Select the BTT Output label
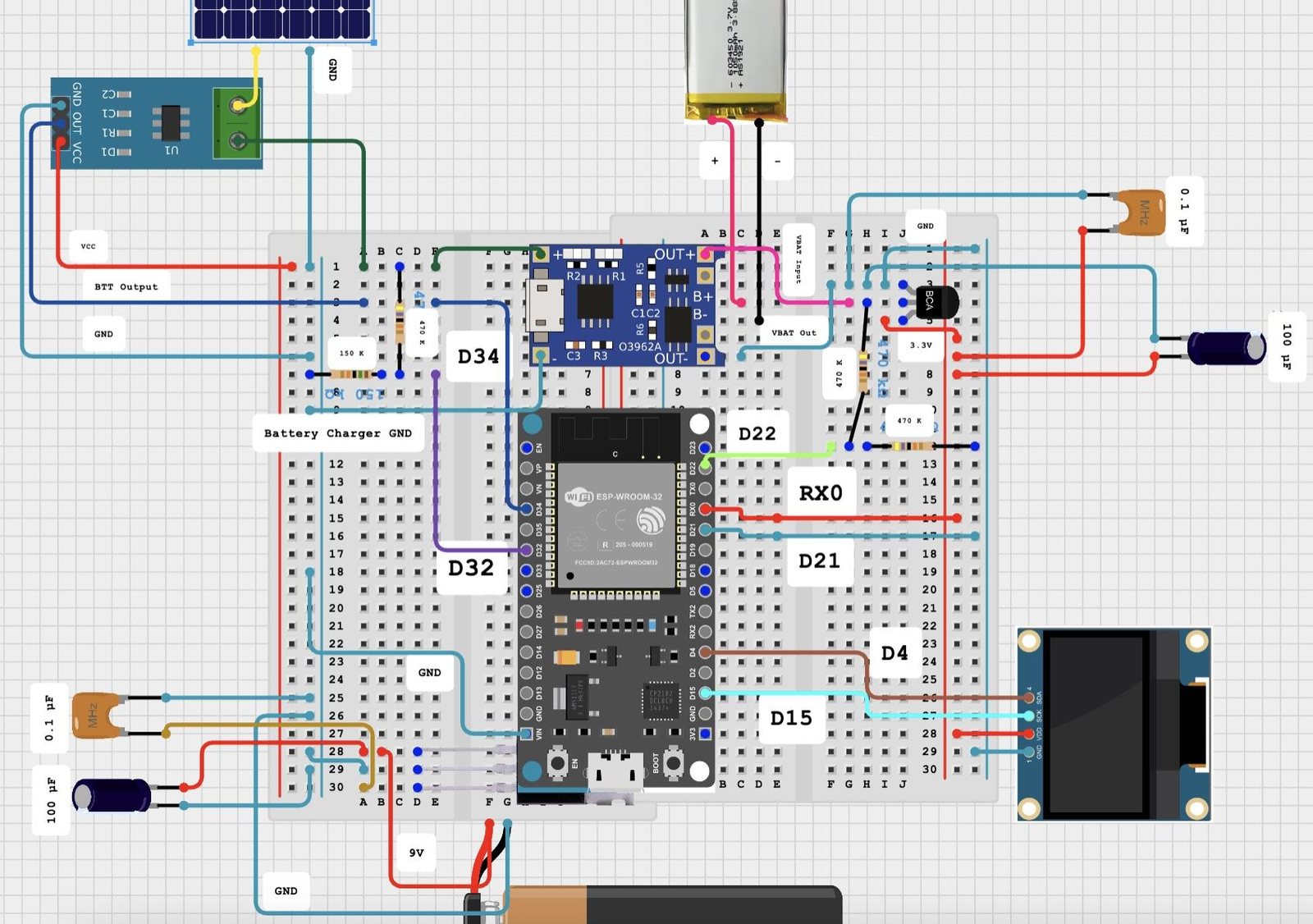The image size is (1313, 924). click(126, 287)
